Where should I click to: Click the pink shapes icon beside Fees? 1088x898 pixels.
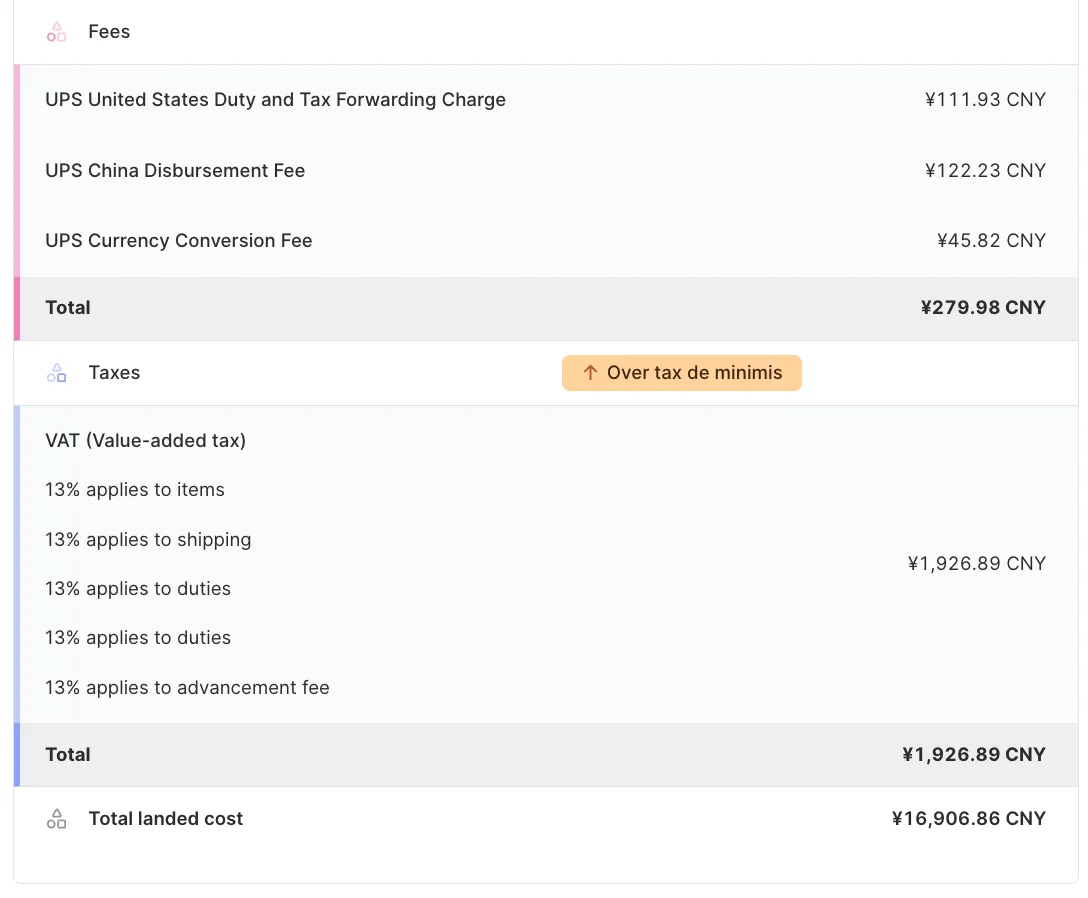click(x=56, y=31)
